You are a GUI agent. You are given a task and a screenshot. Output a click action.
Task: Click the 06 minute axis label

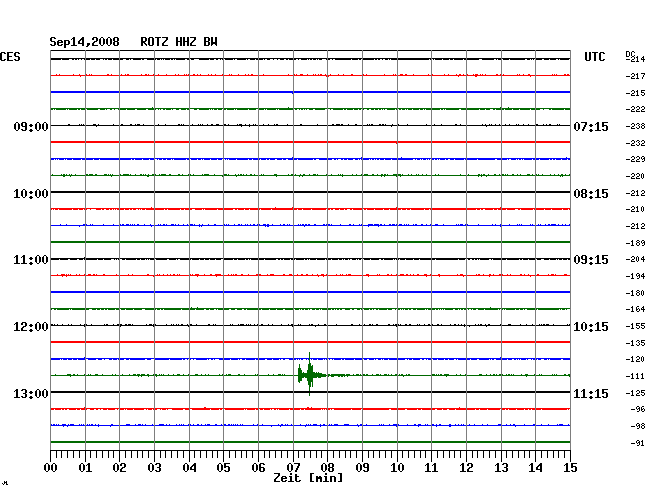(x=258, y=468)
